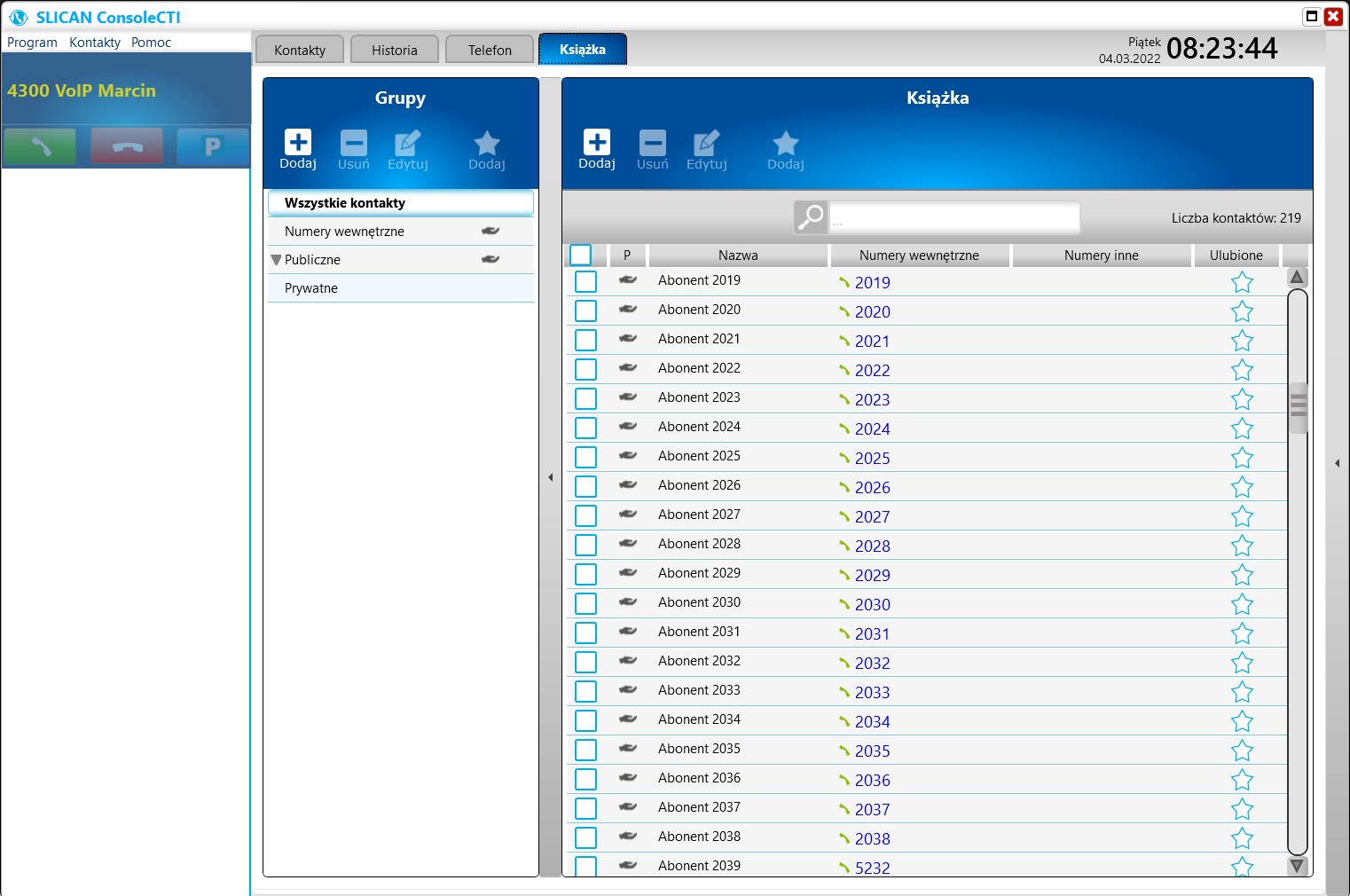1350x896 pixels.
Task: Select Numery wewnętrzne group
Action: tap(401, 232)
